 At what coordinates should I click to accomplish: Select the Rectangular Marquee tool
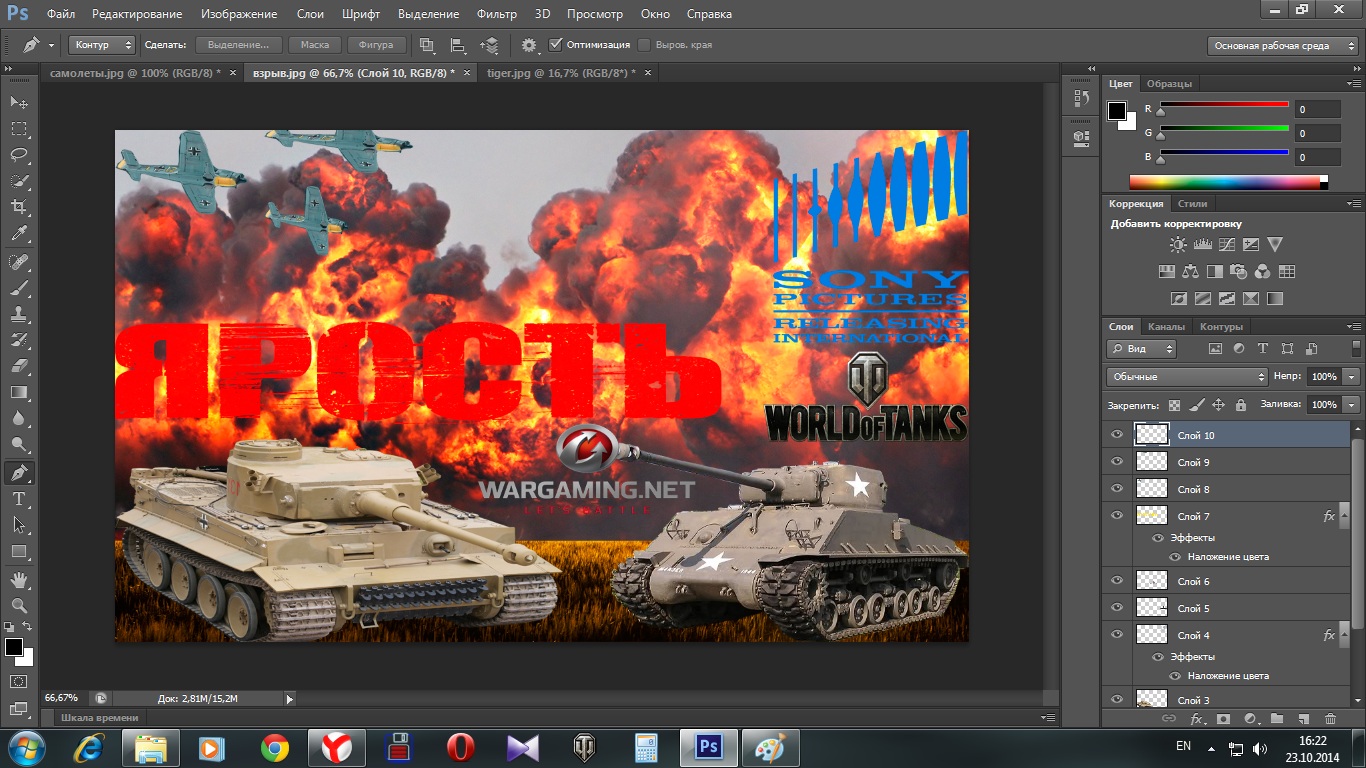[x=18, y=129]
